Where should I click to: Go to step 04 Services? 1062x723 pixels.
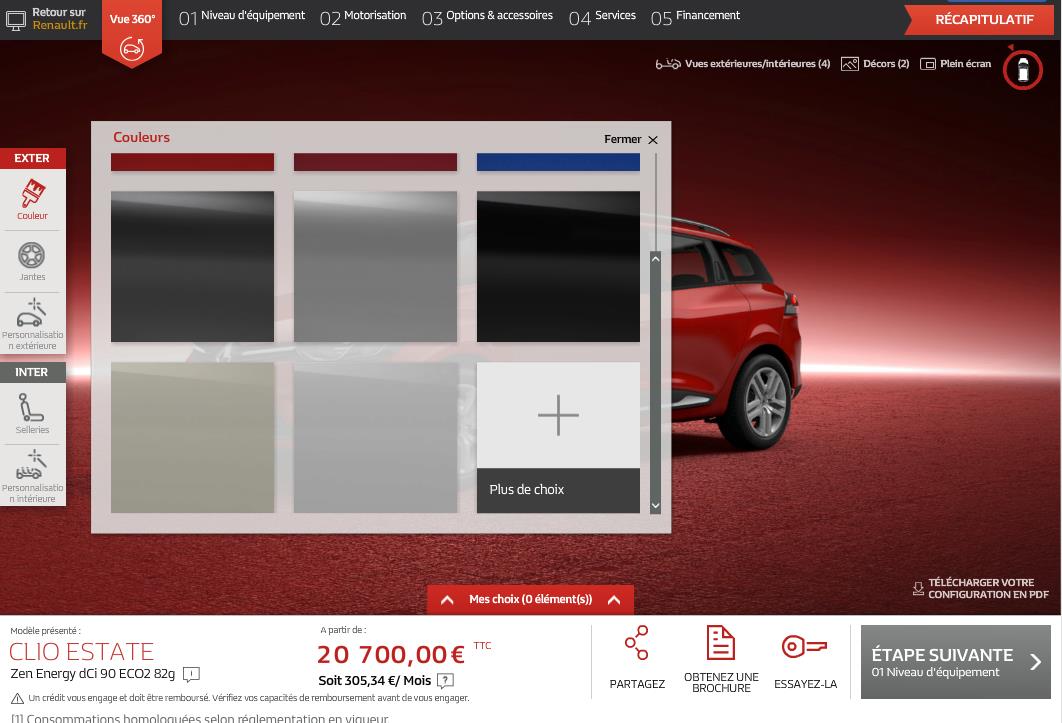[602, 17]
